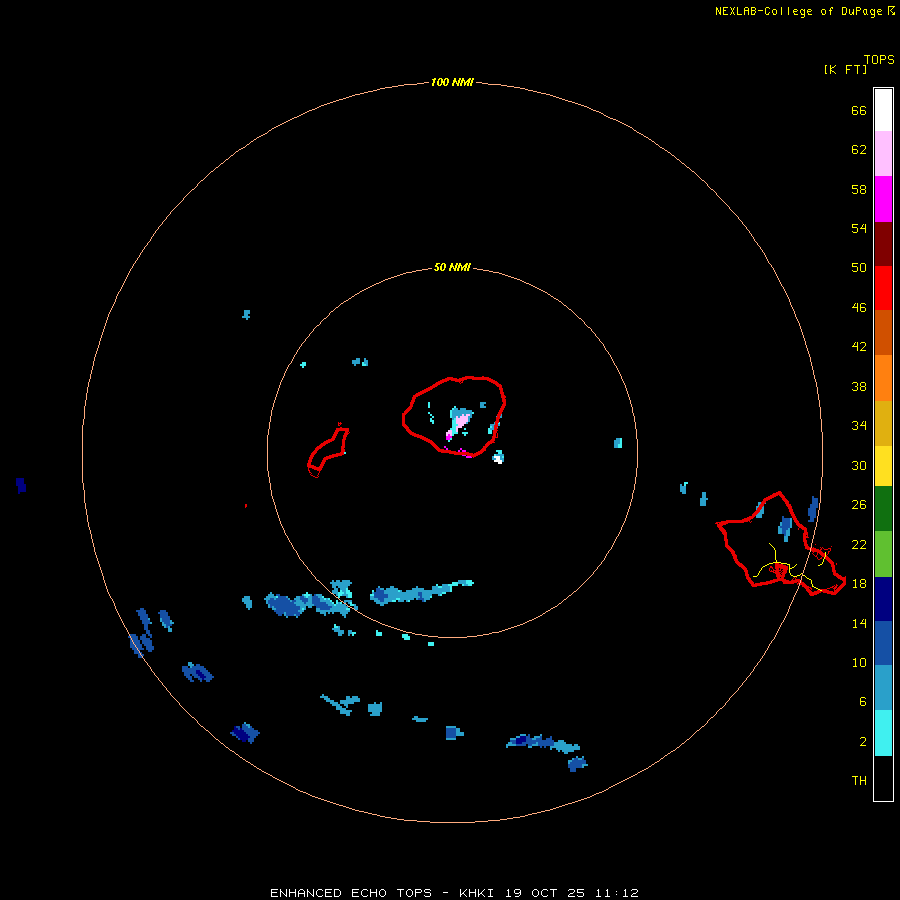Click the small white echo below center island
The width and height of the screenshot is (900, 900).
click(498, 457)
